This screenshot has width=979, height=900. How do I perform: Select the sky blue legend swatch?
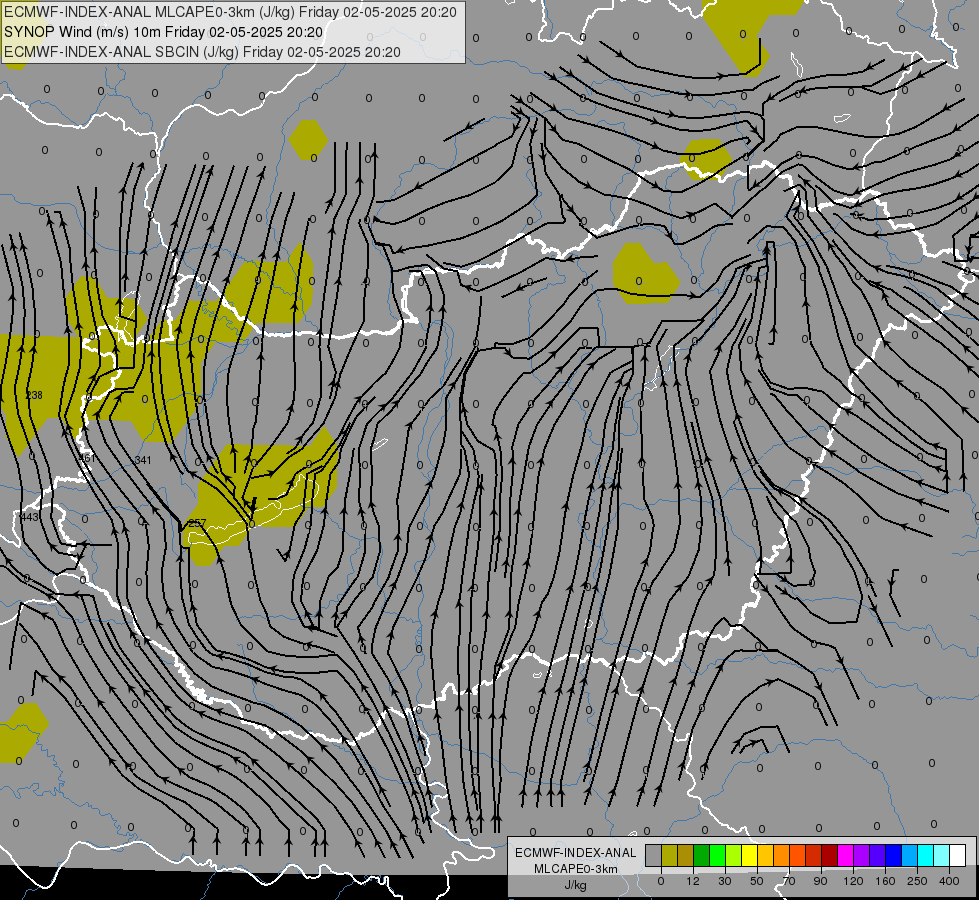tap(909, 855)
